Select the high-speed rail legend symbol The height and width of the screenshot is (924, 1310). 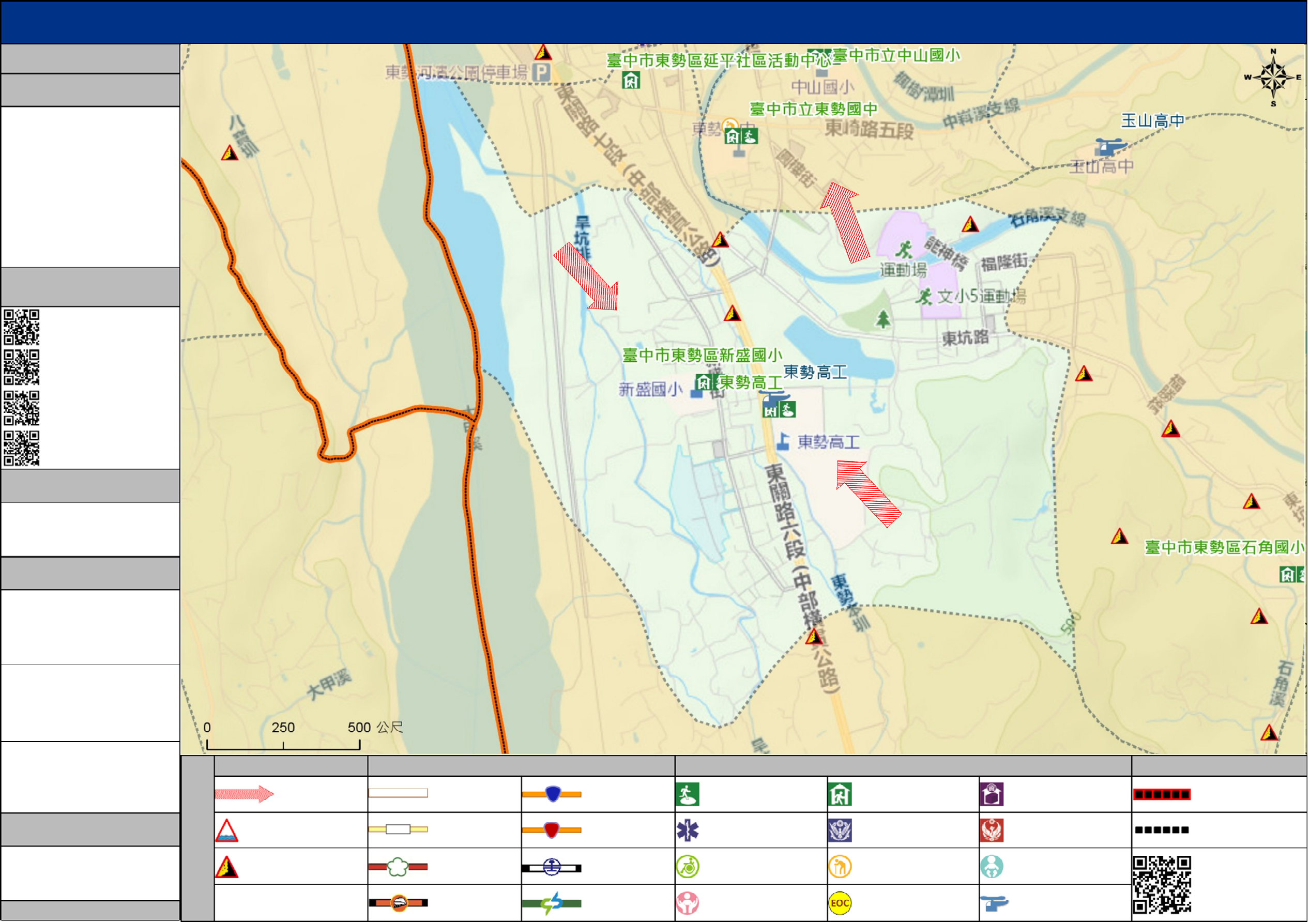tap(398, 903)
